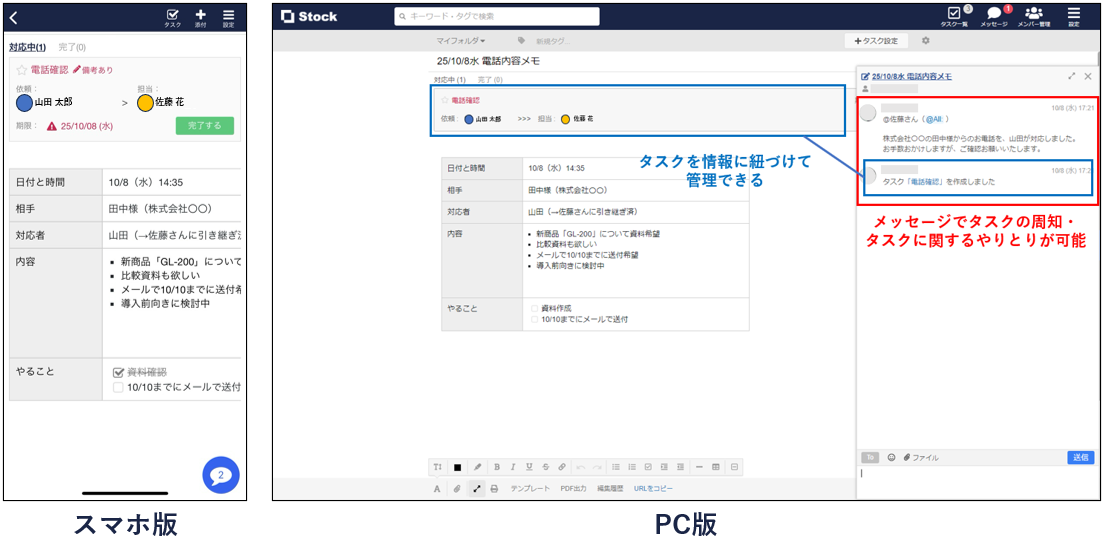Switch to 完了(0) tab on smartphone
This screenshot has height=555, width=1106.
tap(72, 47)
